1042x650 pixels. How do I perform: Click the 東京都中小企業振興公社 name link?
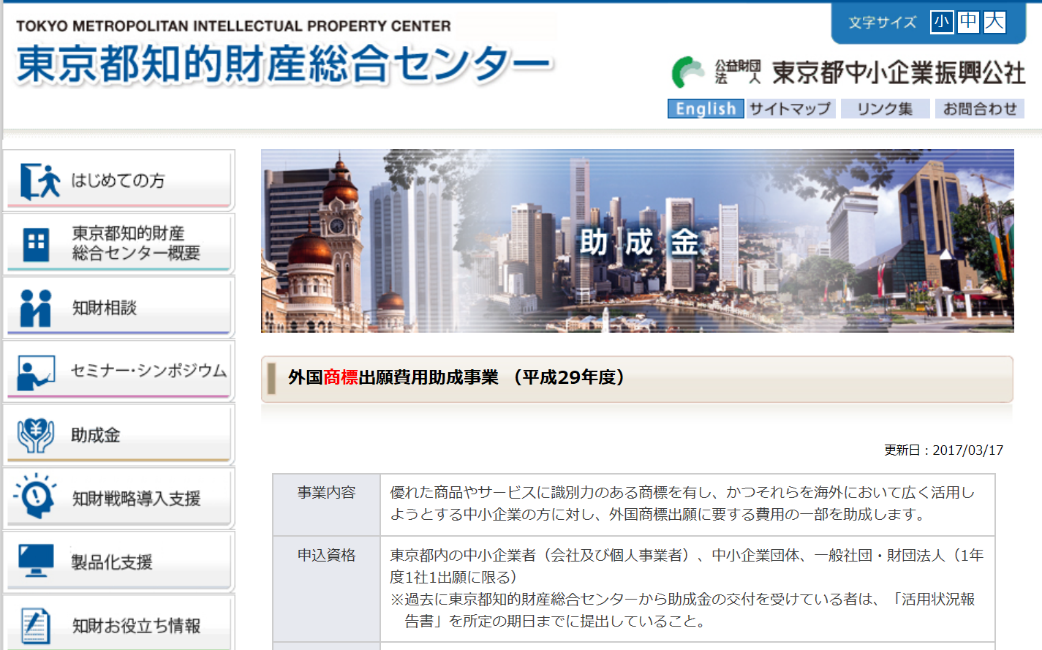(898, 73)
